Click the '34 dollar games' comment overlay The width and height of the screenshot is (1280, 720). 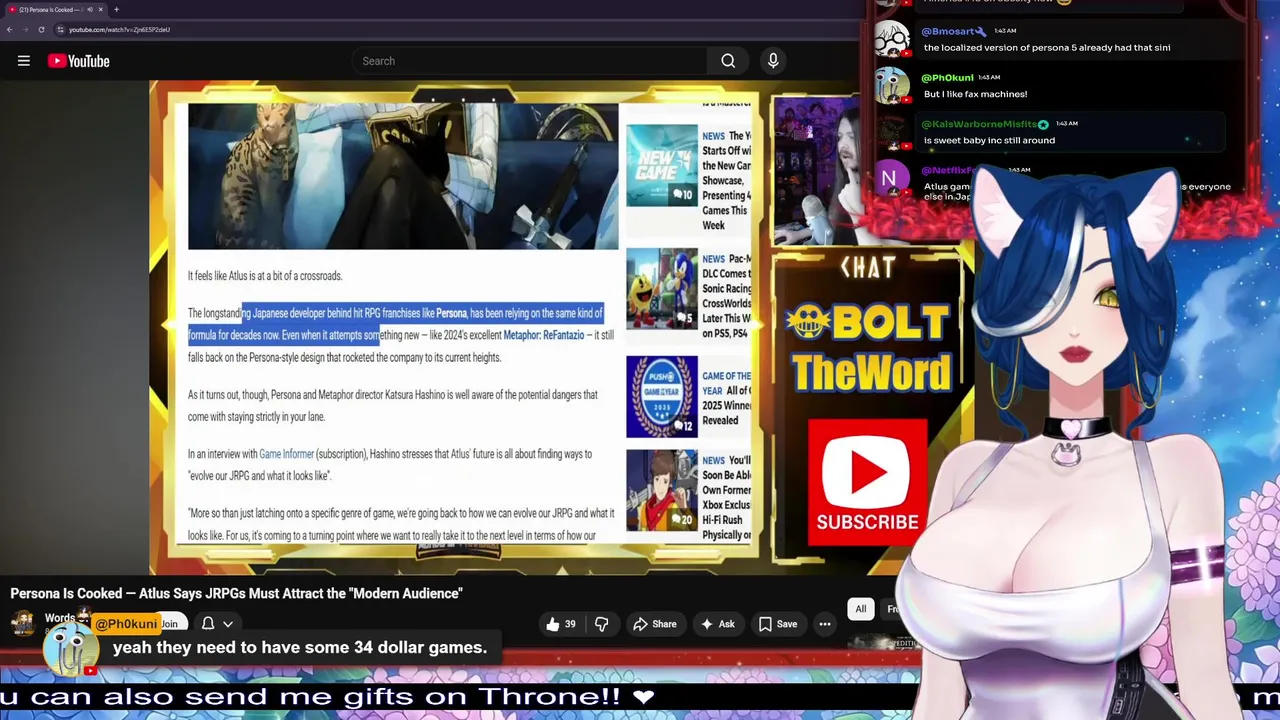300,648
